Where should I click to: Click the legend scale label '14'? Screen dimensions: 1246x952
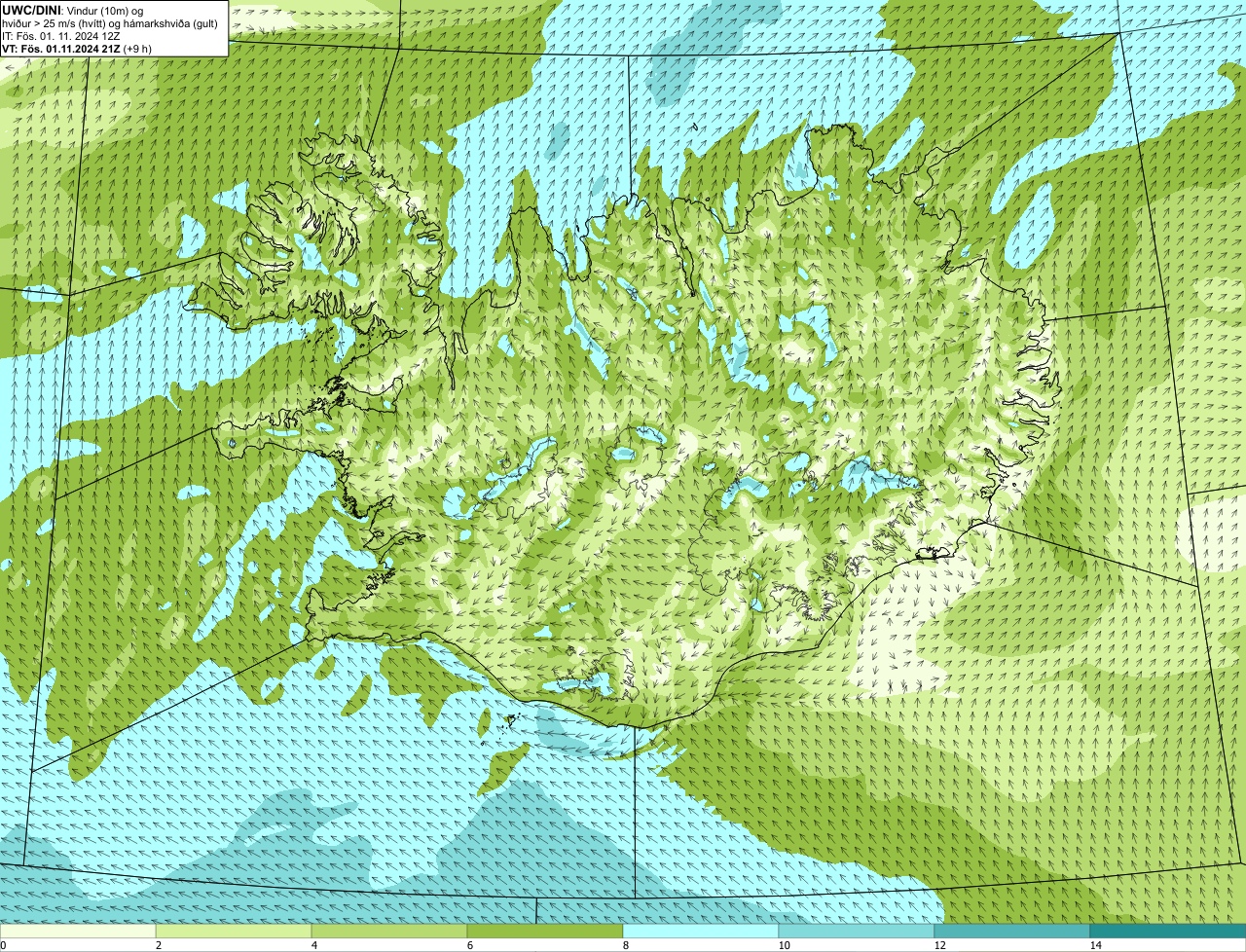(x=1095, y=945)
